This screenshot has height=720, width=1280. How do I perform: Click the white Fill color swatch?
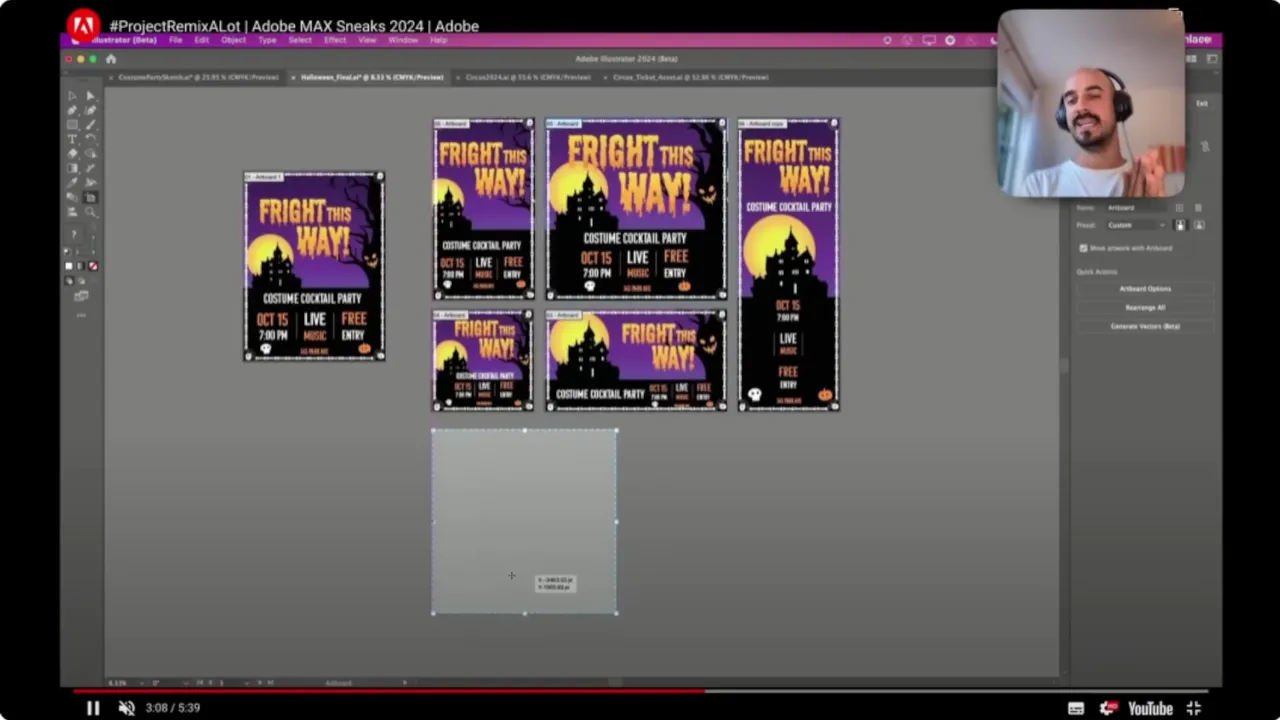pos(69,266)
